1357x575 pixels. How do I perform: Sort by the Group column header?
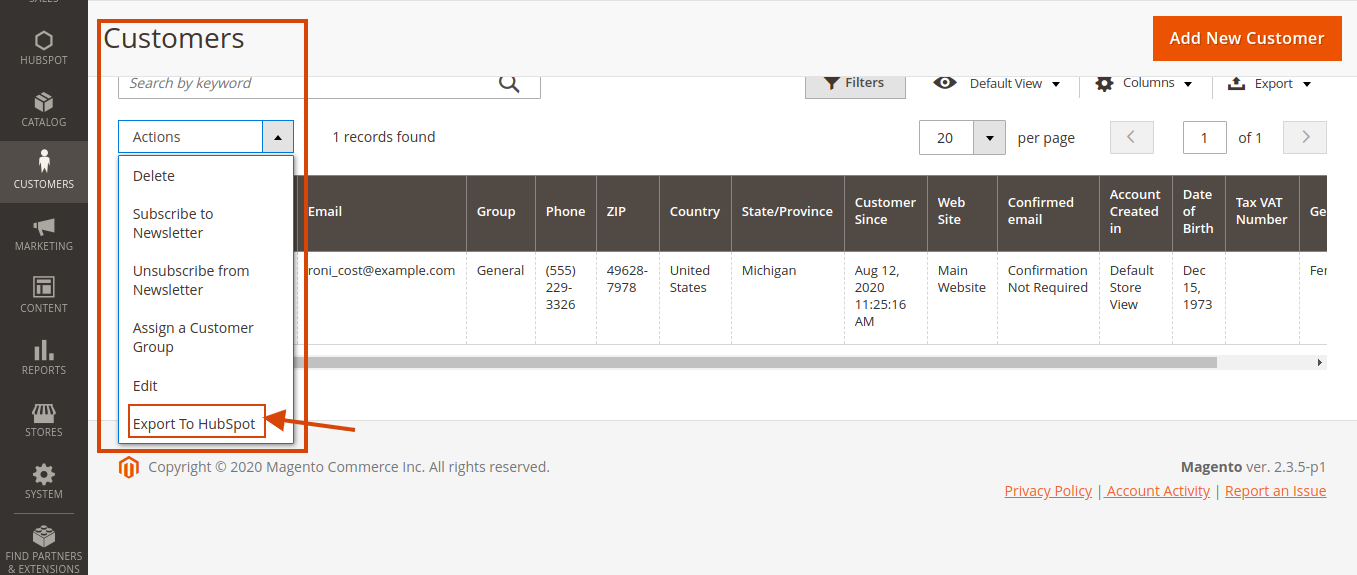pyautogui.click(x=501, y=212)
